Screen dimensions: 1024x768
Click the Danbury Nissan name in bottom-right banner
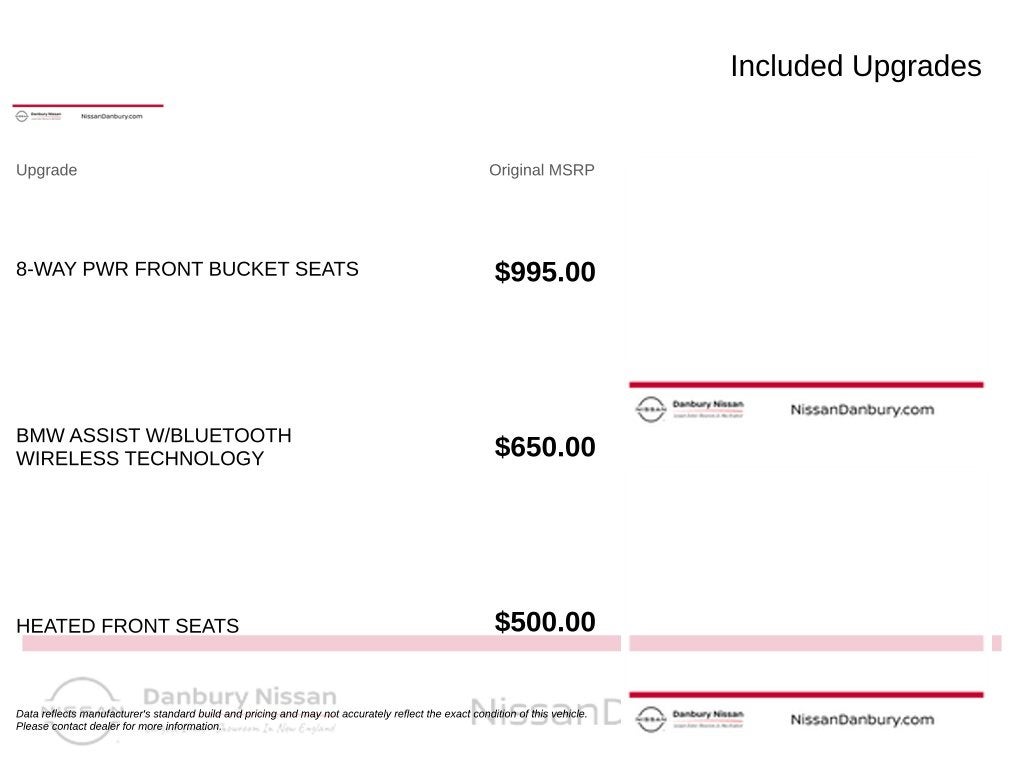[708, 714]
